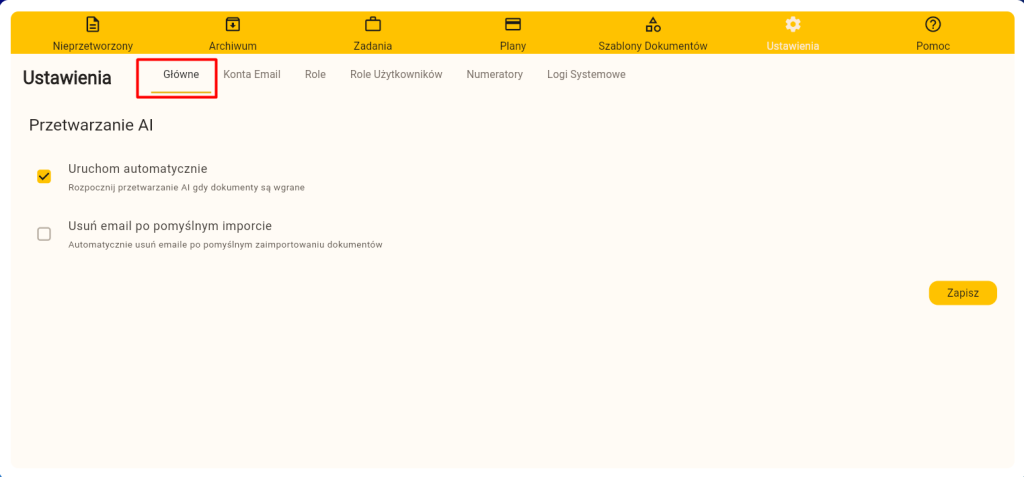The height and width of the screenshot is (477, 1024).
Task: Select the Zadania briefcase icon
Action: click(372, 24)
